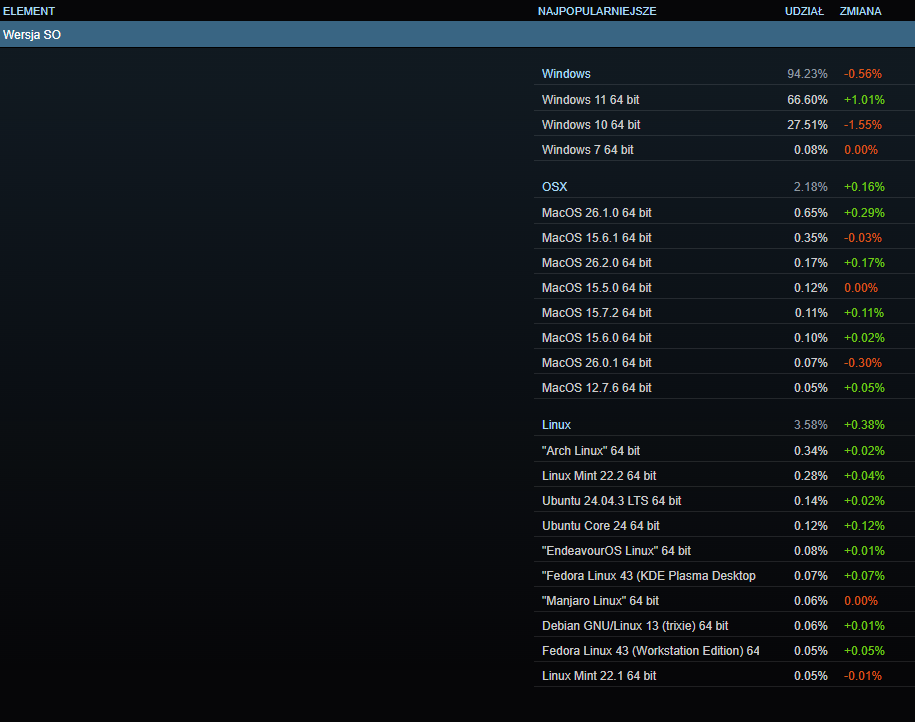Select the NAJPOPULARNIEJSZE column header
The height and width of the screenshot is (722, 915).
pos(597,11)
